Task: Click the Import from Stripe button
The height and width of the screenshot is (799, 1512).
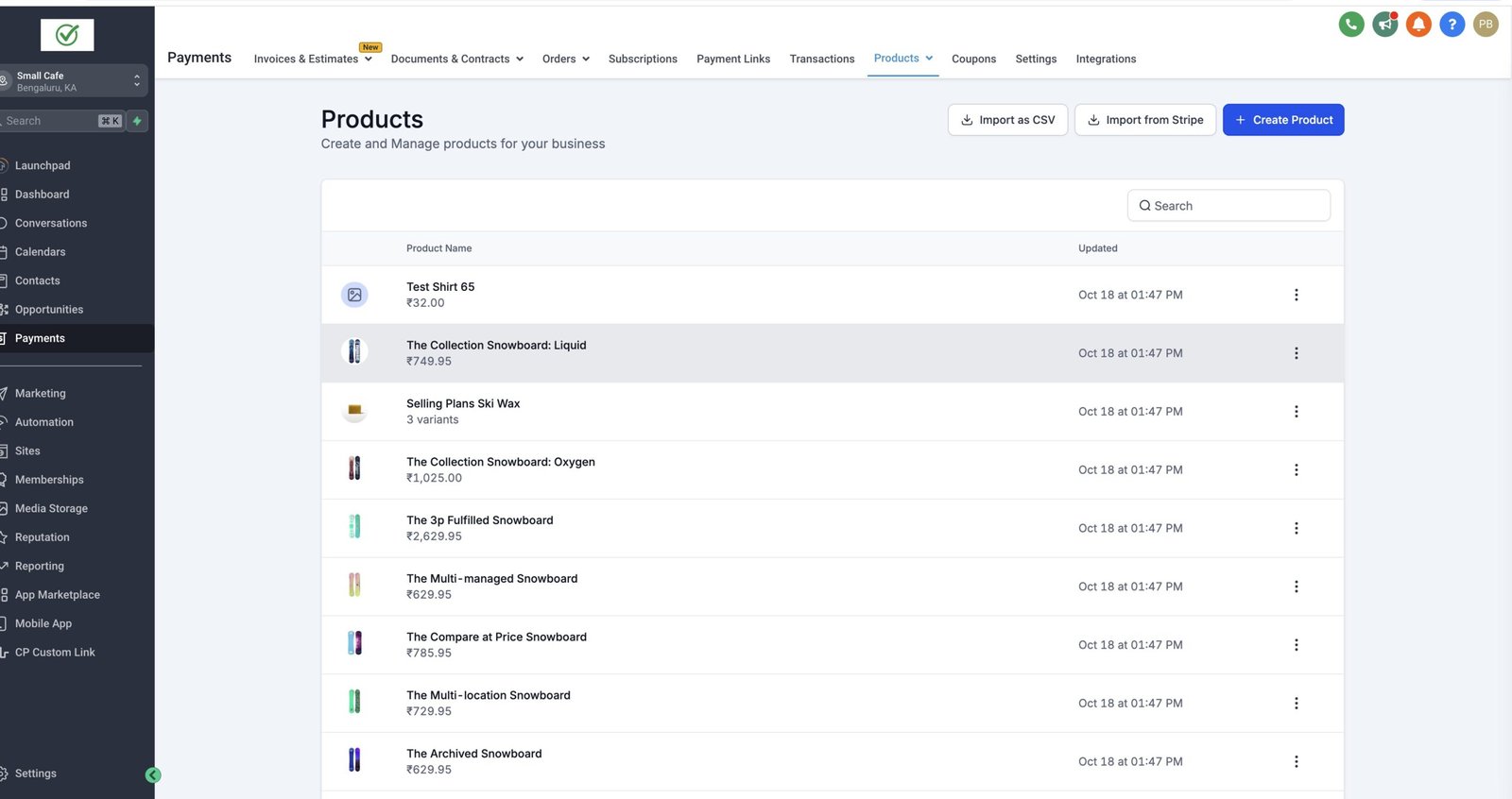Action: (x=1144, y=120)
